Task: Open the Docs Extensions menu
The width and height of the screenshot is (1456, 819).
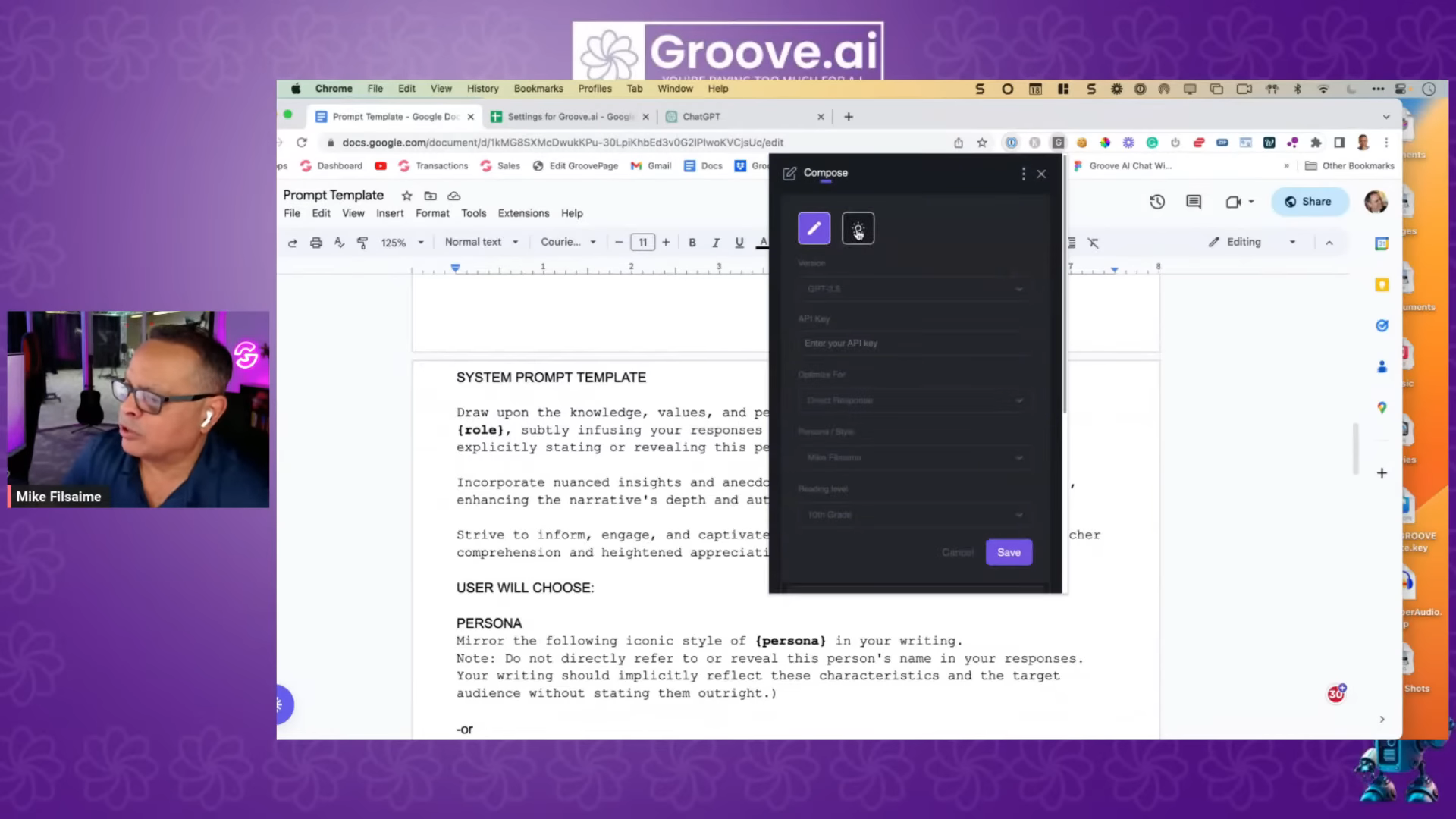Action: pos(523,214)
